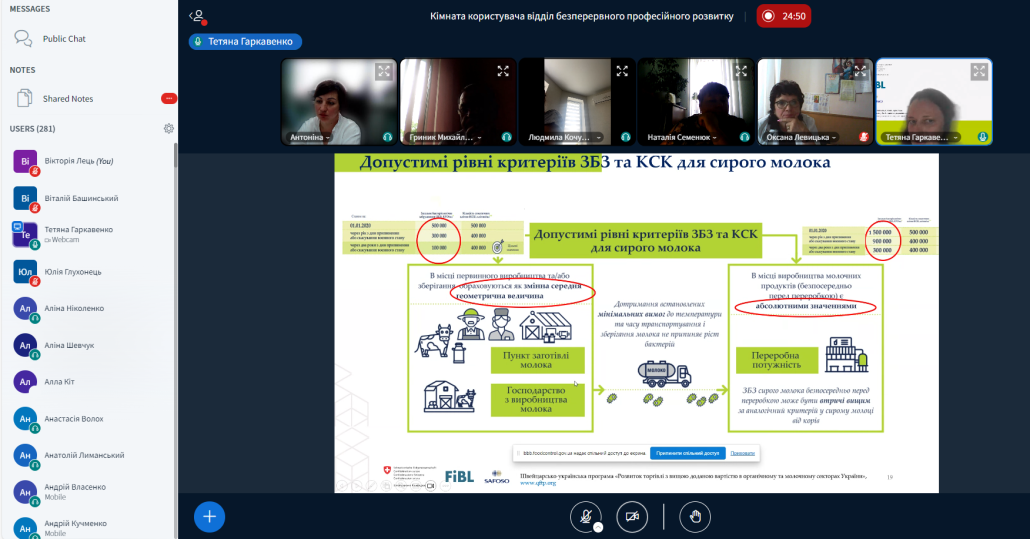Toggle webcam sharing button
The width and height of the screenshot is (1030, 539).
[x=629, y=516]
